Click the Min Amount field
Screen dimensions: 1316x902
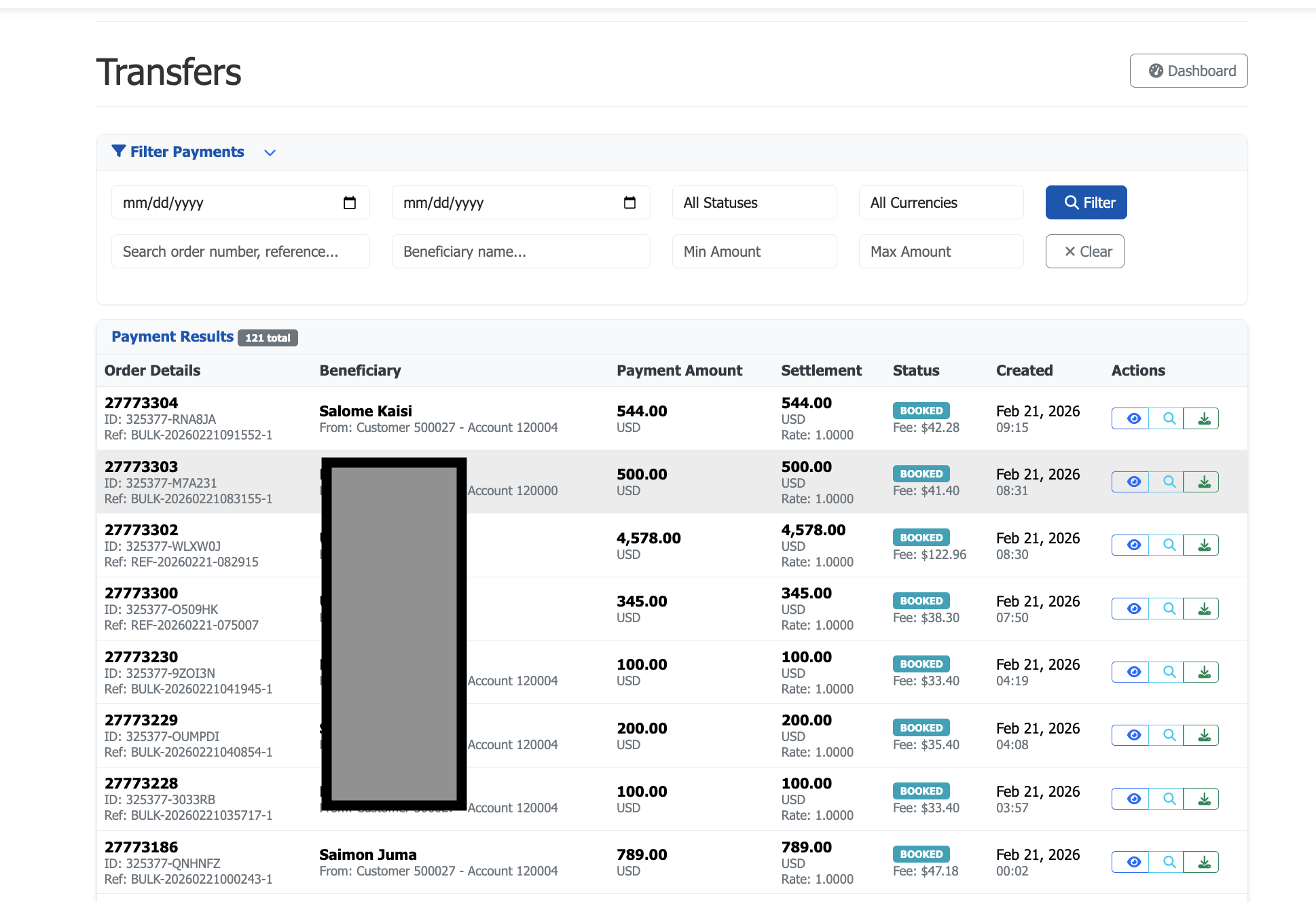point(754,251)
